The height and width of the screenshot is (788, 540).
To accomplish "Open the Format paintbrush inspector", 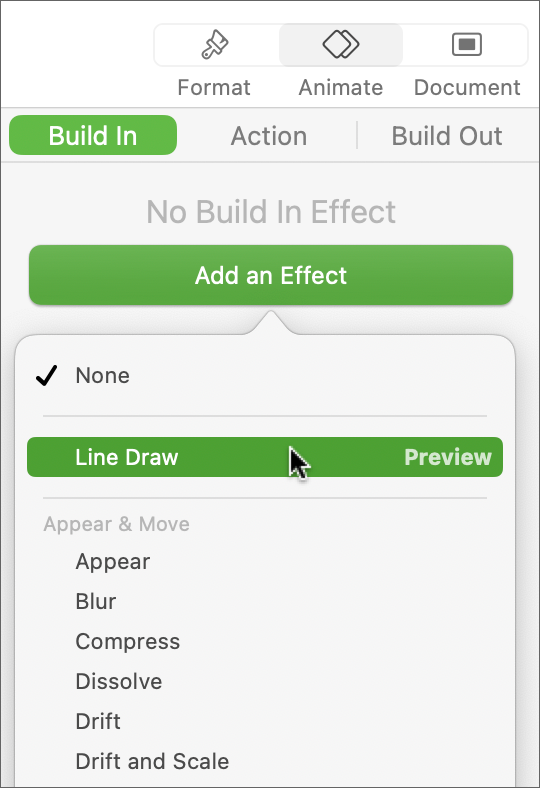I will [215, 45].
